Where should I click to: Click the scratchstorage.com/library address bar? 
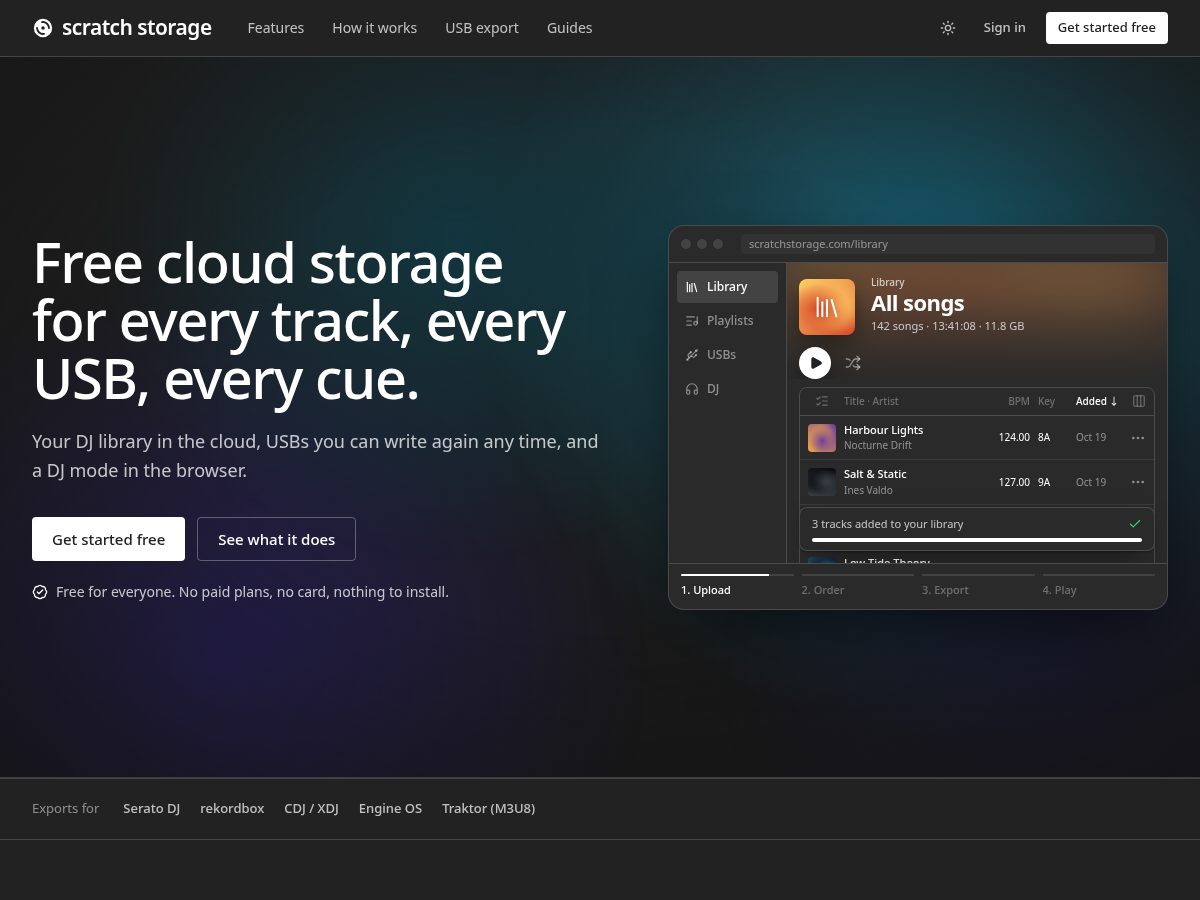point(948,244)
